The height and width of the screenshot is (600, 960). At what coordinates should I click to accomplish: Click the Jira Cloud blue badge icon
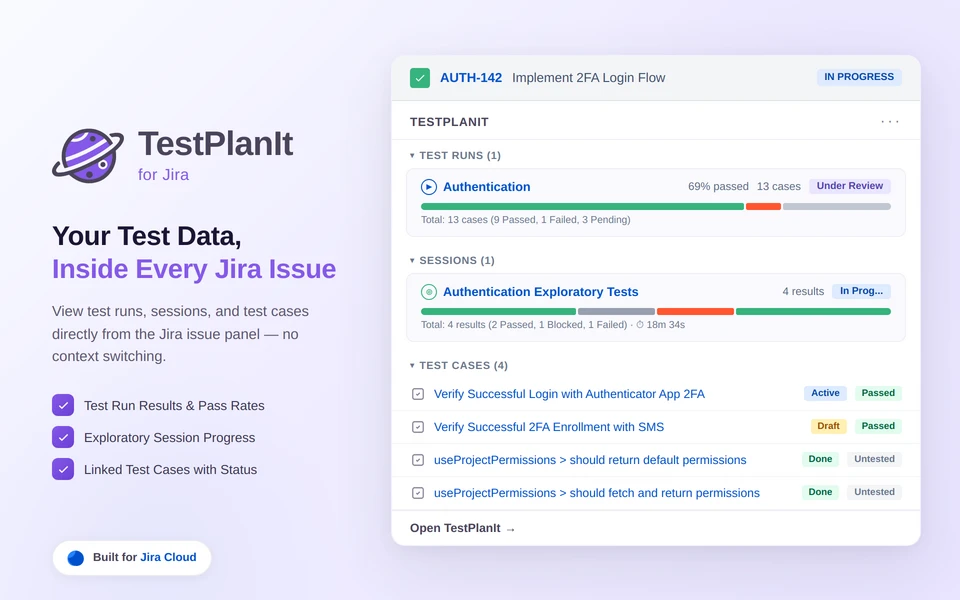click(x=76, y=558)
